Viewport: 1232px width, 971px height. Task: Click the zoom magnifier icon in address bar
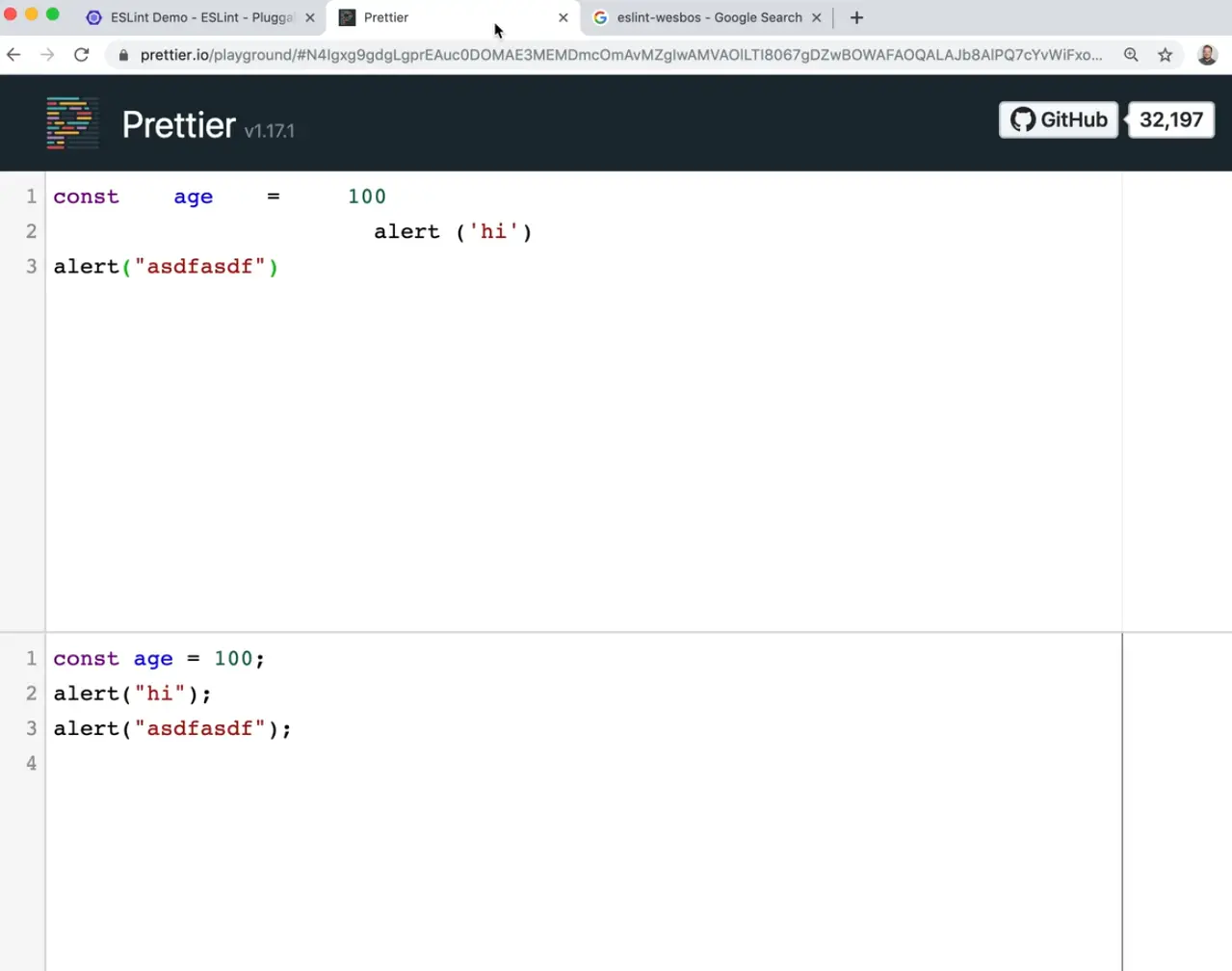[x=1131, y=55]
